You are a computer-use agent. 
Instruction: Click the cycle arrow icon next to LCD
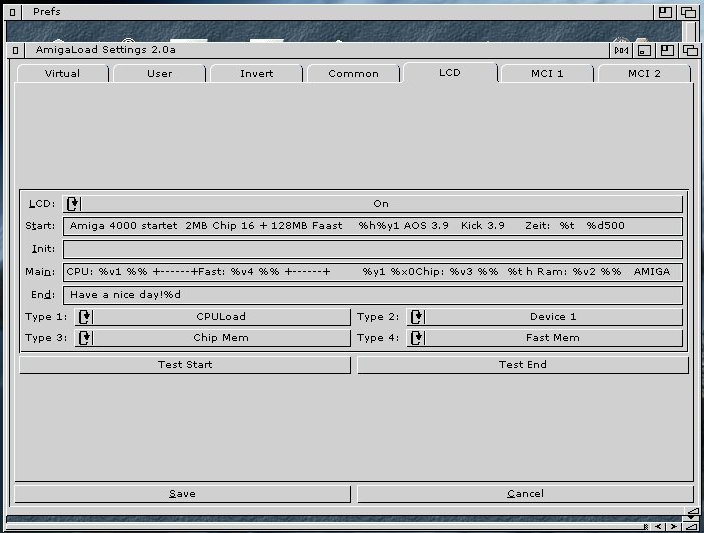pyautogui.click(x=73, y=204)
